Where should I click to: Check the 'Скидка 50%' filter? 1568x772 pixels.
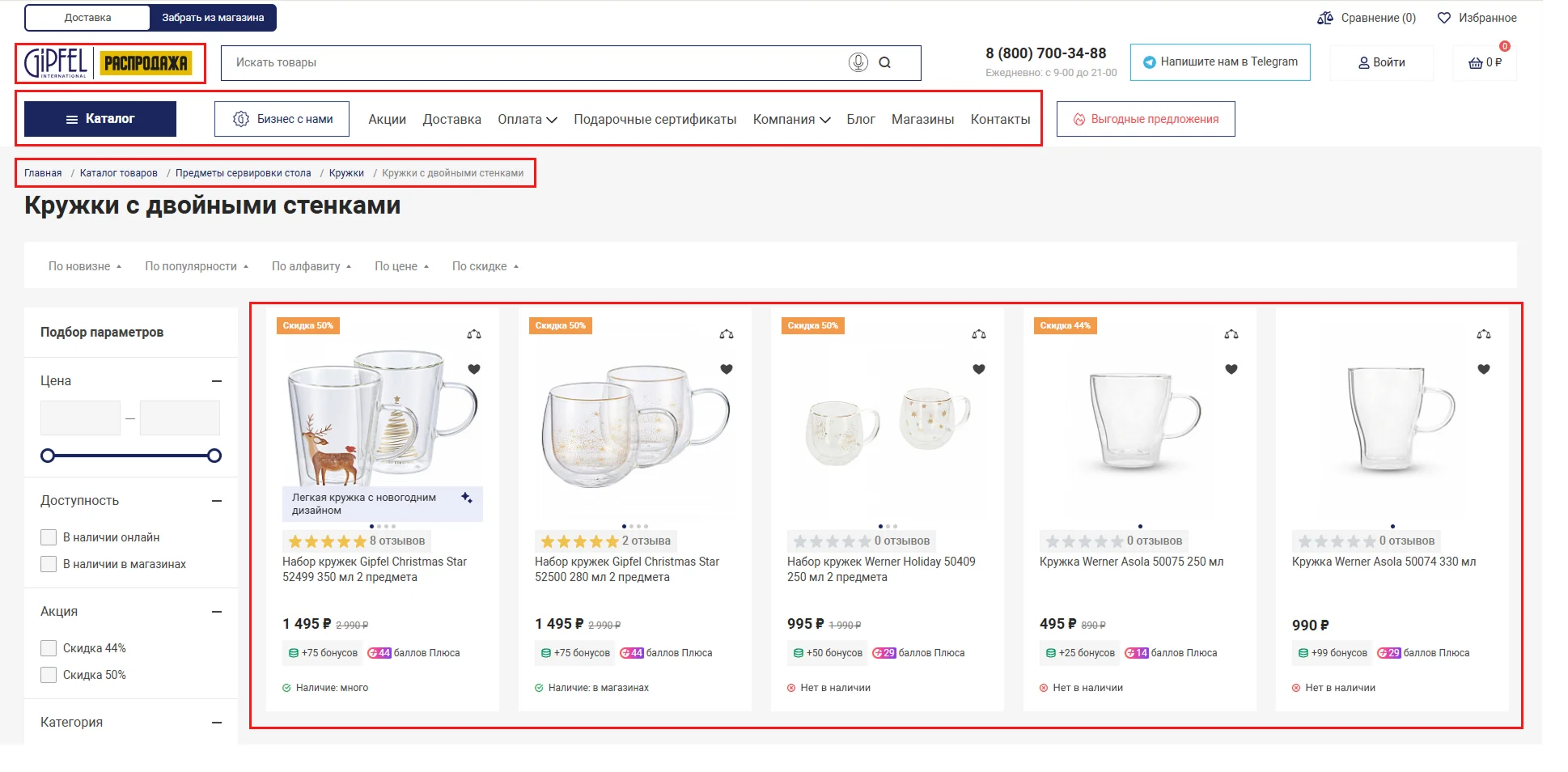49,675
